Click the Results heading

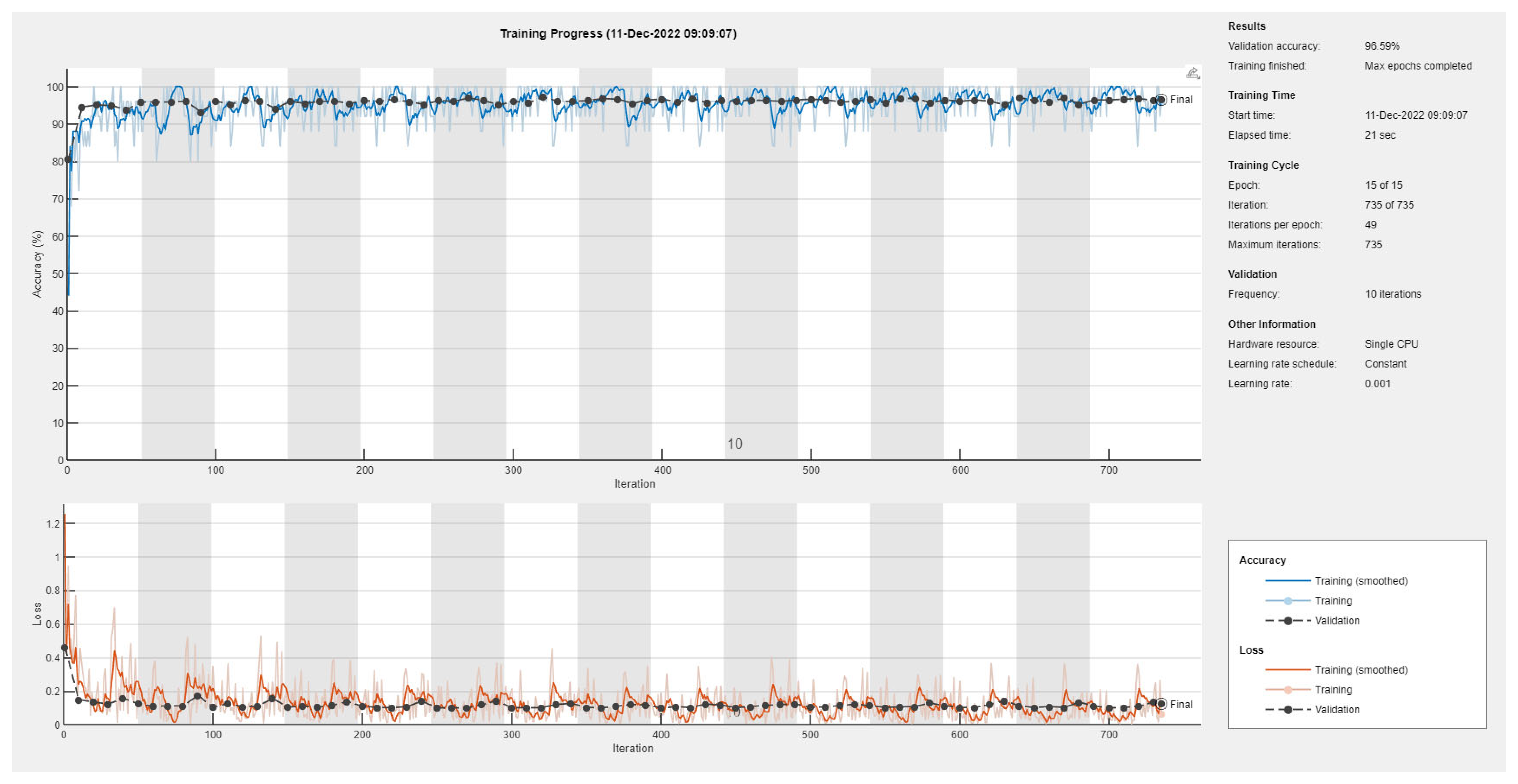click(1246, 26)
